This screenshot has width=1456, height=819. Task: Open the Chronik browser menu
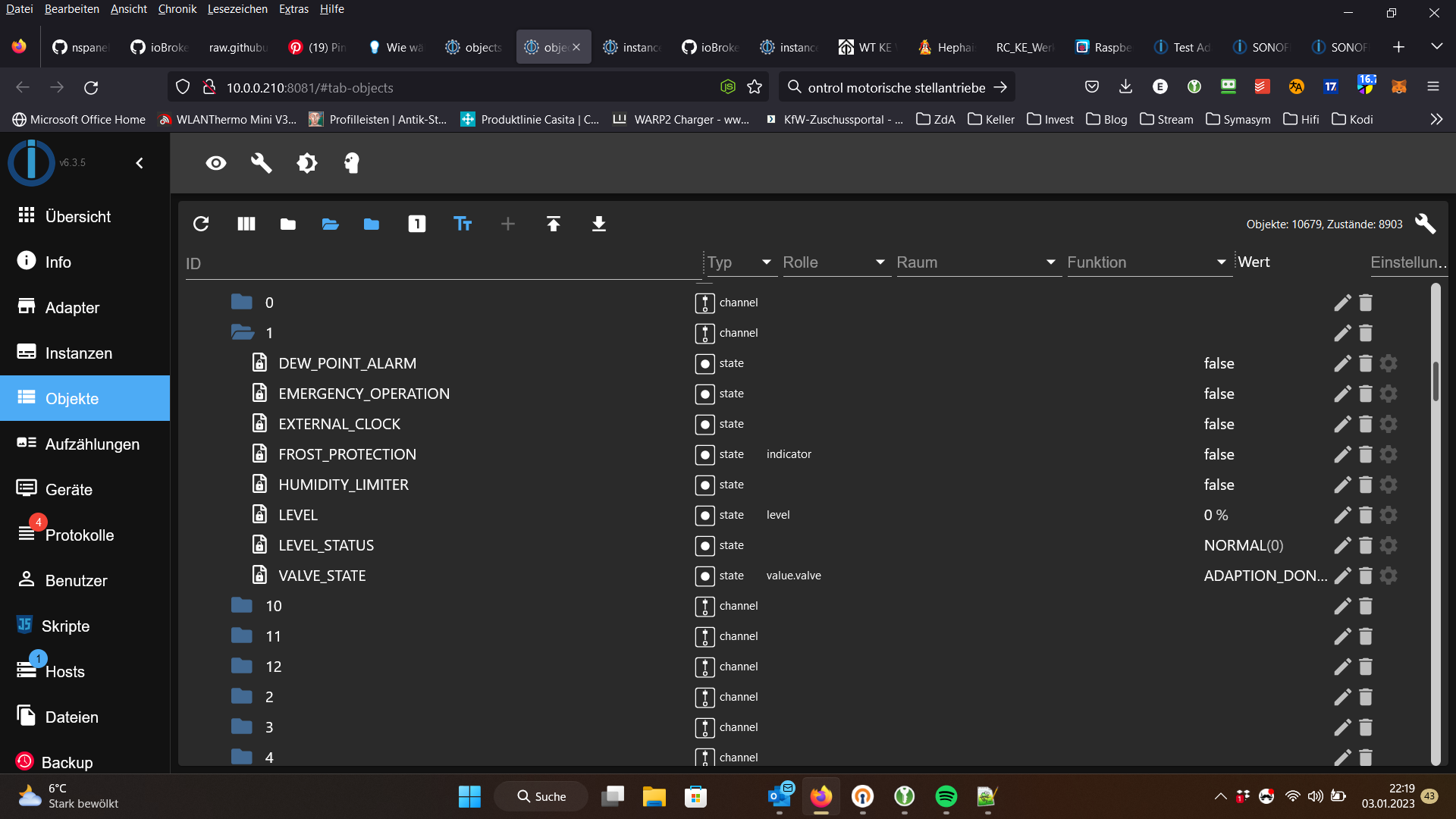tap(177, 9)
